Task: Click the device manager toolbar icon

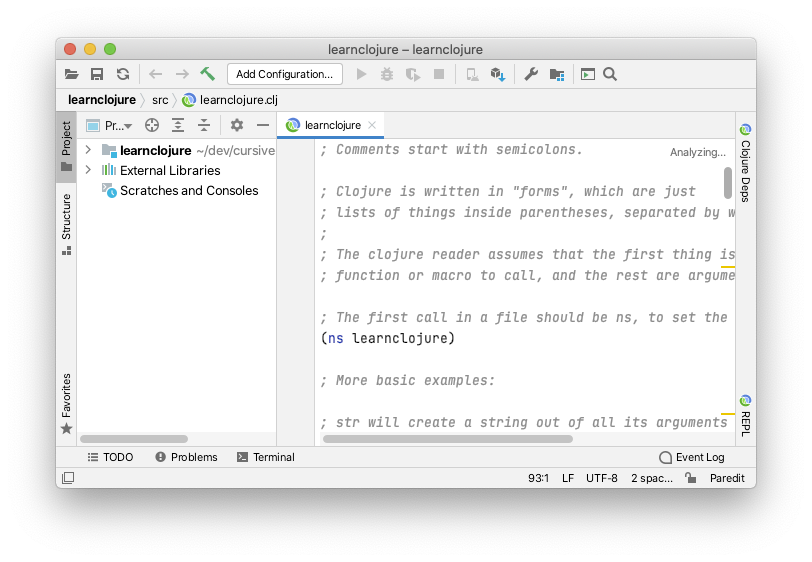Action: pos(472,75)
